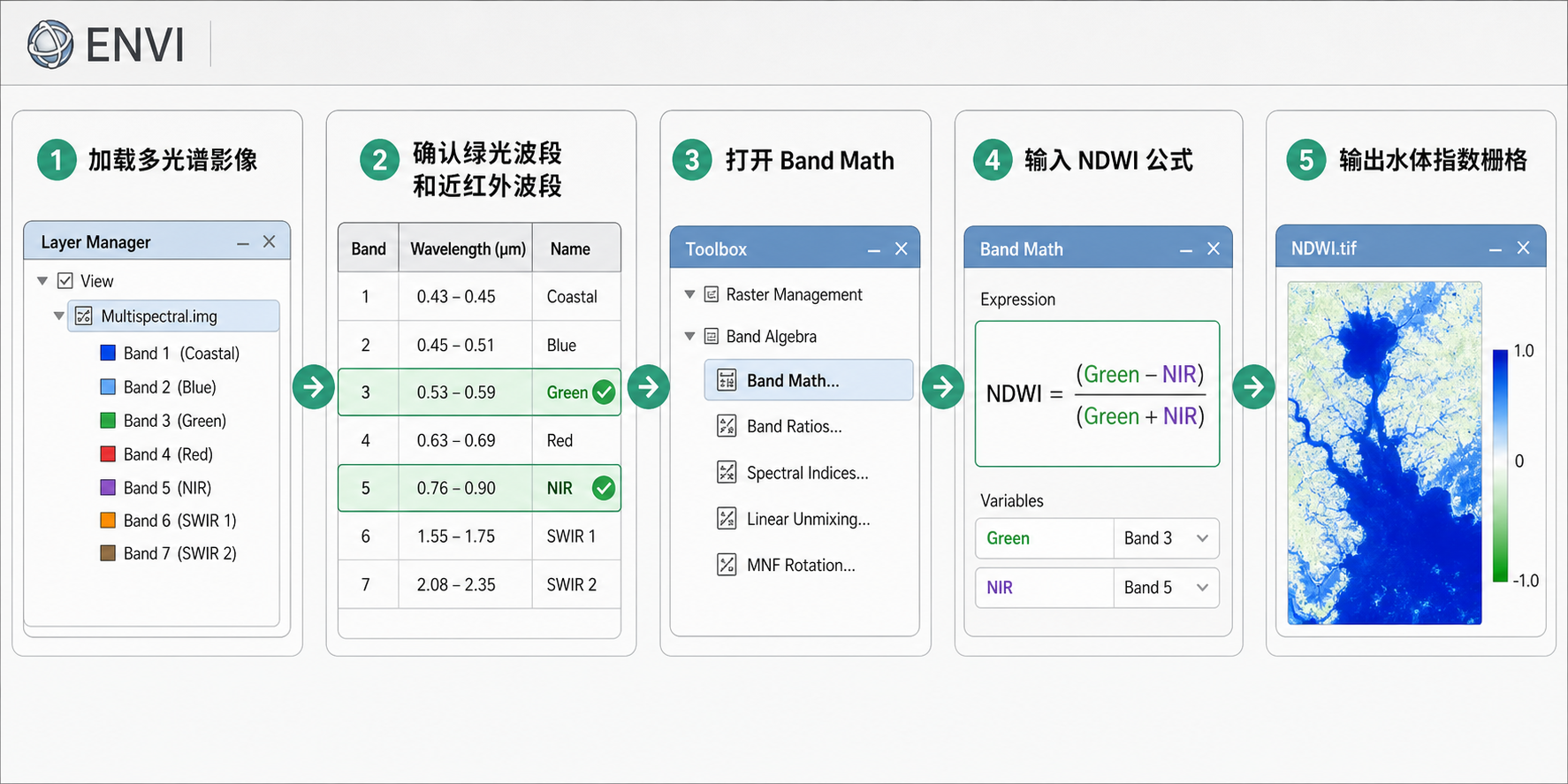
Task: Click the Band Ratios tool icon
Action: point(727,426)
